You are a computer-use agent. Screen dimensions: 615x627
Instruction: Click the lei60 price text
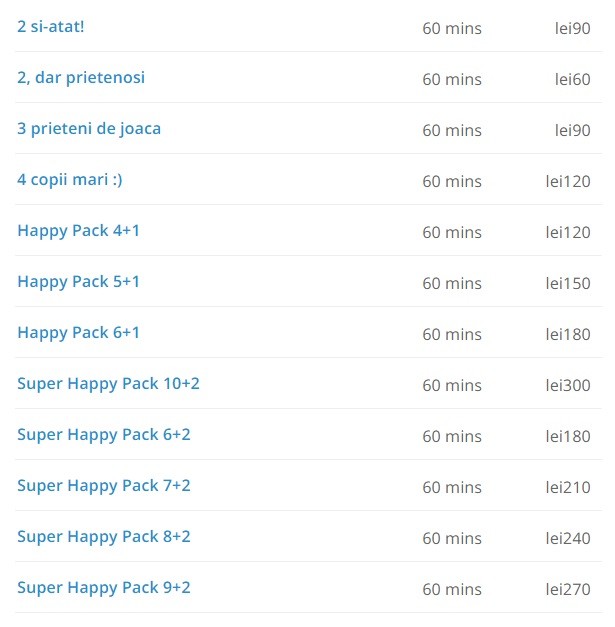pos(572,79)
